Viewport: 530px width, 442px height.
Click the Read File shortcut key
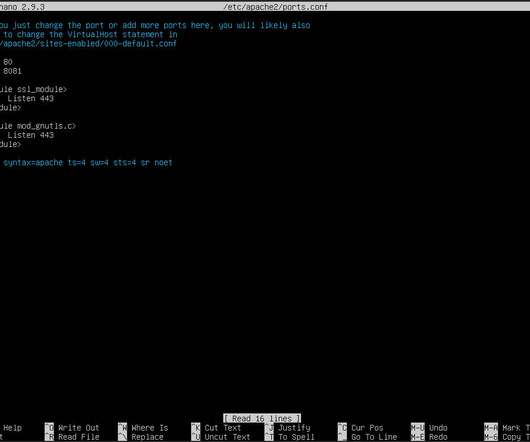pos(49,437)
